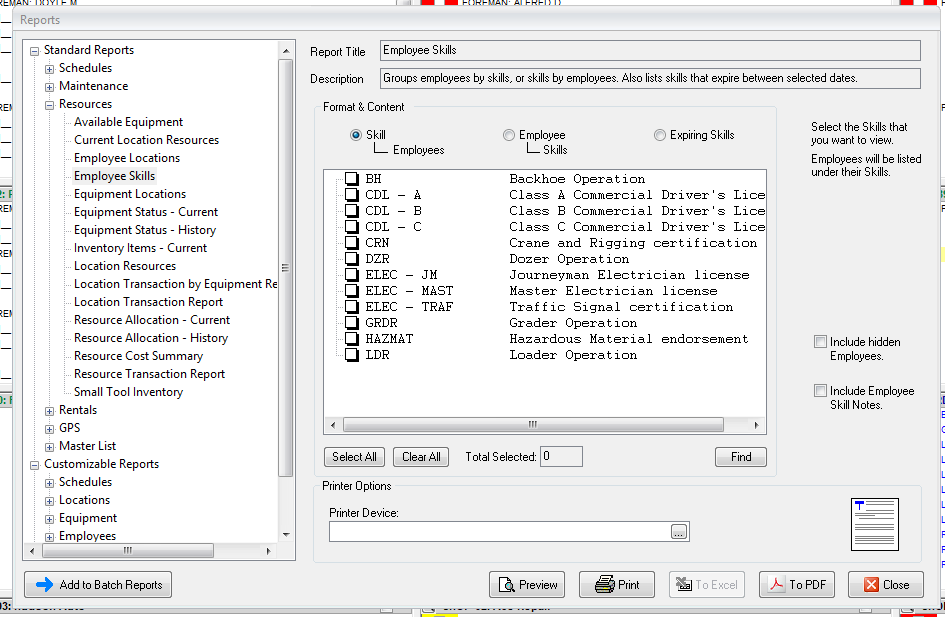Click the Preview magnifier icon button
The width and height of the screenshot is (945, 617).
507,585
